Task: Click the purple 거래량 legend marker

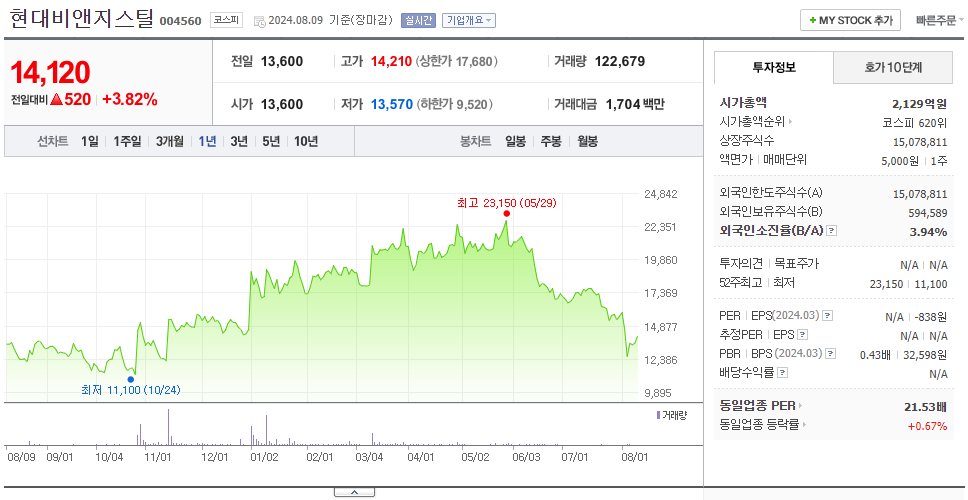Action: click(x=658, y=415)
